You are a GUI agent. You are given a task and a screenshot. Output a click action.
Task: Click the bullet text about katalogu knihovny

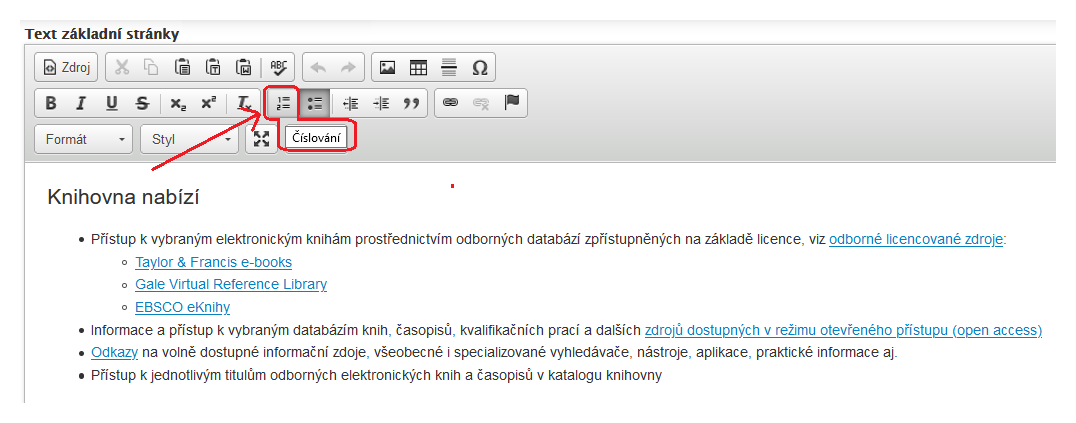pos(377,376)
